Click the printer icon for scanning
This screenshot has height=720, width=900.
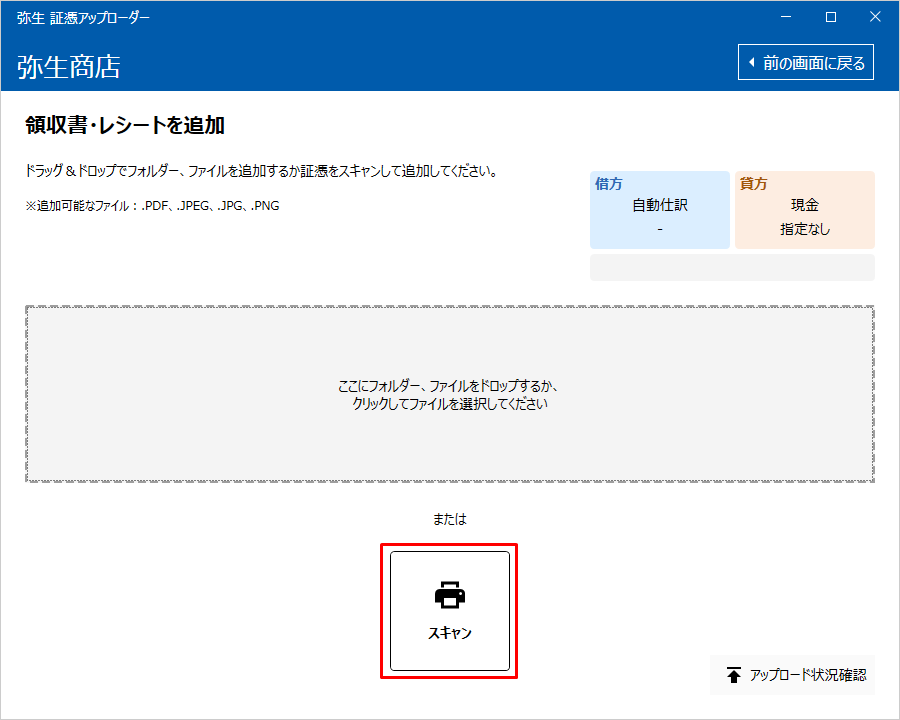pyautogui.click(x=450, y=595)
